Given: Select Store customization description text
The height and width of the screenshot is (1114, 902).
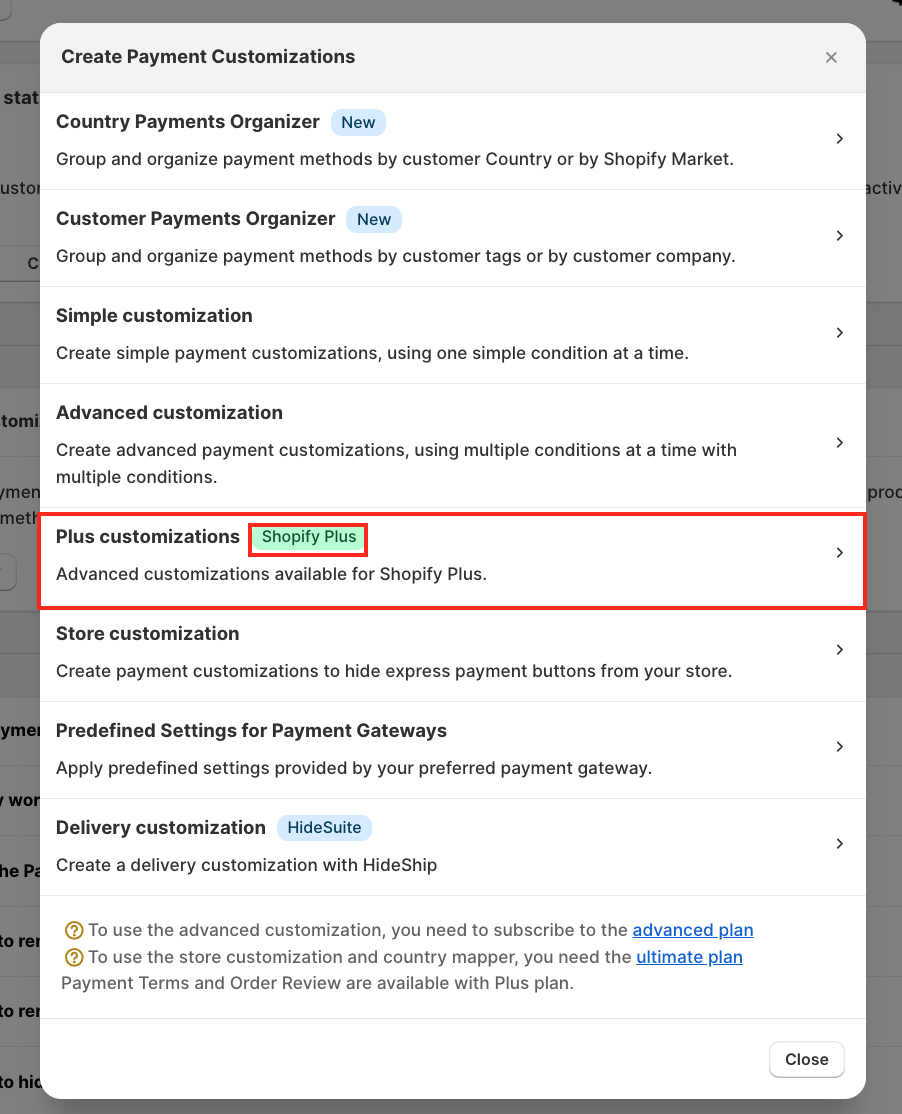Looking at the screenshot, I should 394,671.
